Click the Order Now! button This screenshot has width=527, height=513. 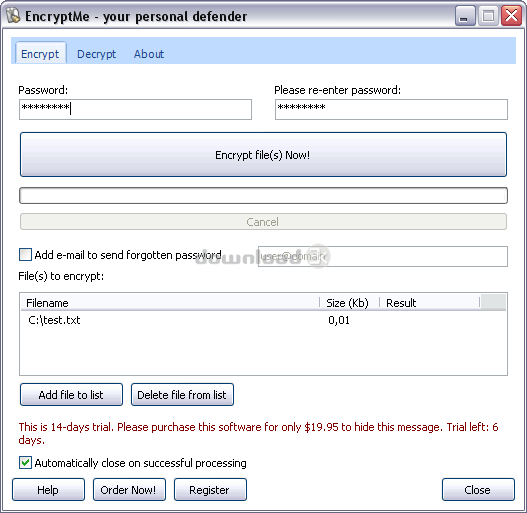(x=129, y=489)
